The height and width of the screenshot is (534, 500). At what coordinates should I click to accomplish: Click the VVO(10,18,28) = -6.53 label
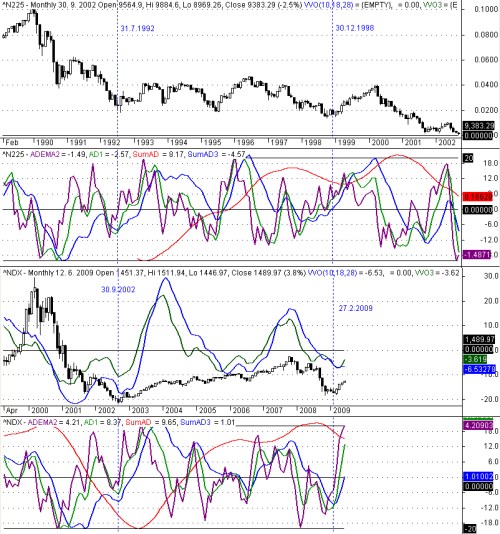(x=346, y=273)
